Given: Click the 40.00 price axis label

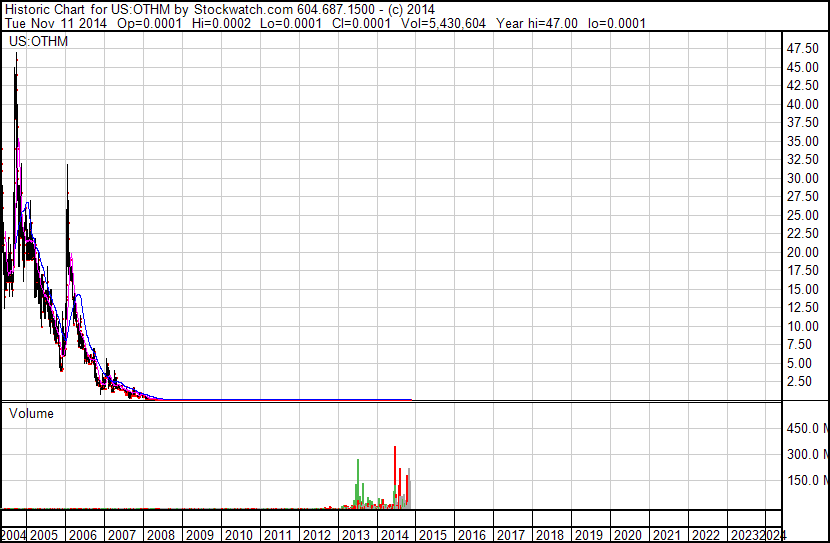Looking at the screenshot, I should tap(803, 104).
